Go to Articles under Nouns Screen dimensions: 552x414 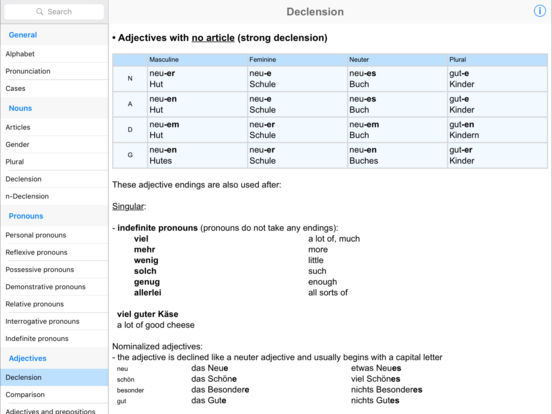tap(54, 127)
